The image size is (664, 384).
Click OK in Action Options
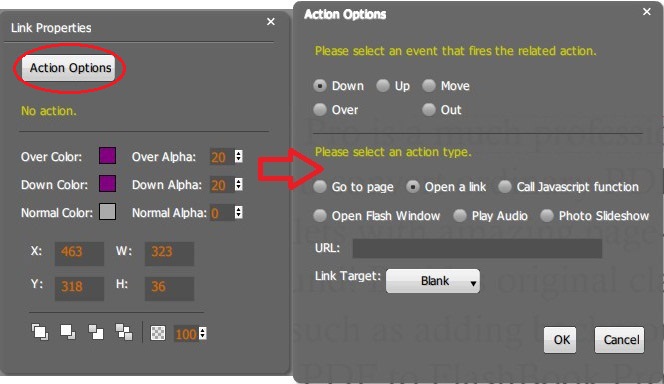560,340
